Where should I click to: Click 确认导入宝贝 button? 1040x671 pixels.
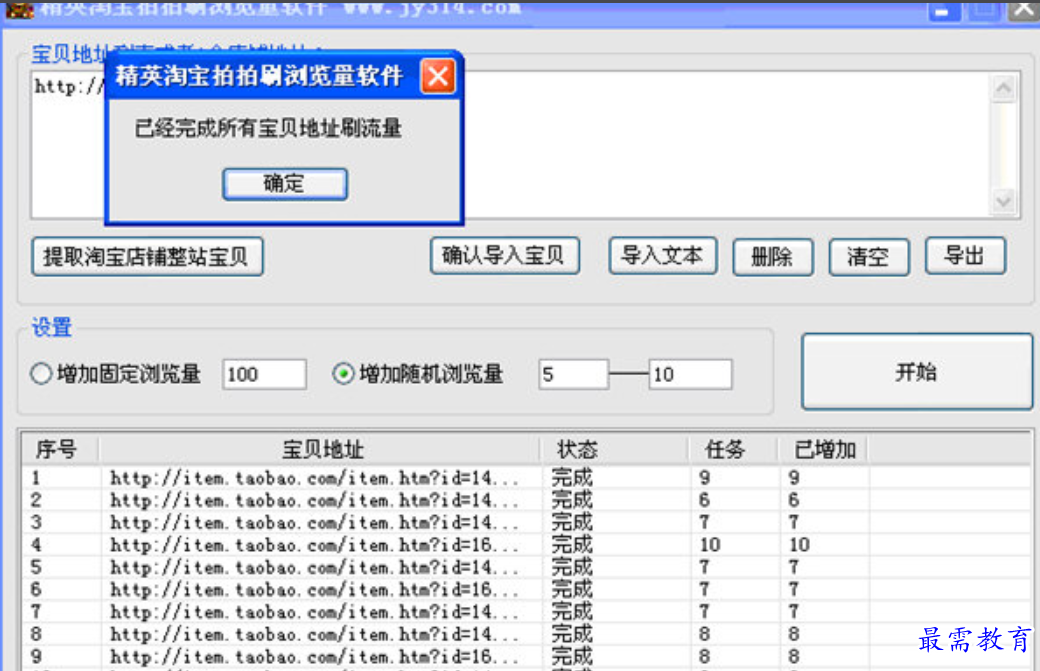click(x=505, y=255)
